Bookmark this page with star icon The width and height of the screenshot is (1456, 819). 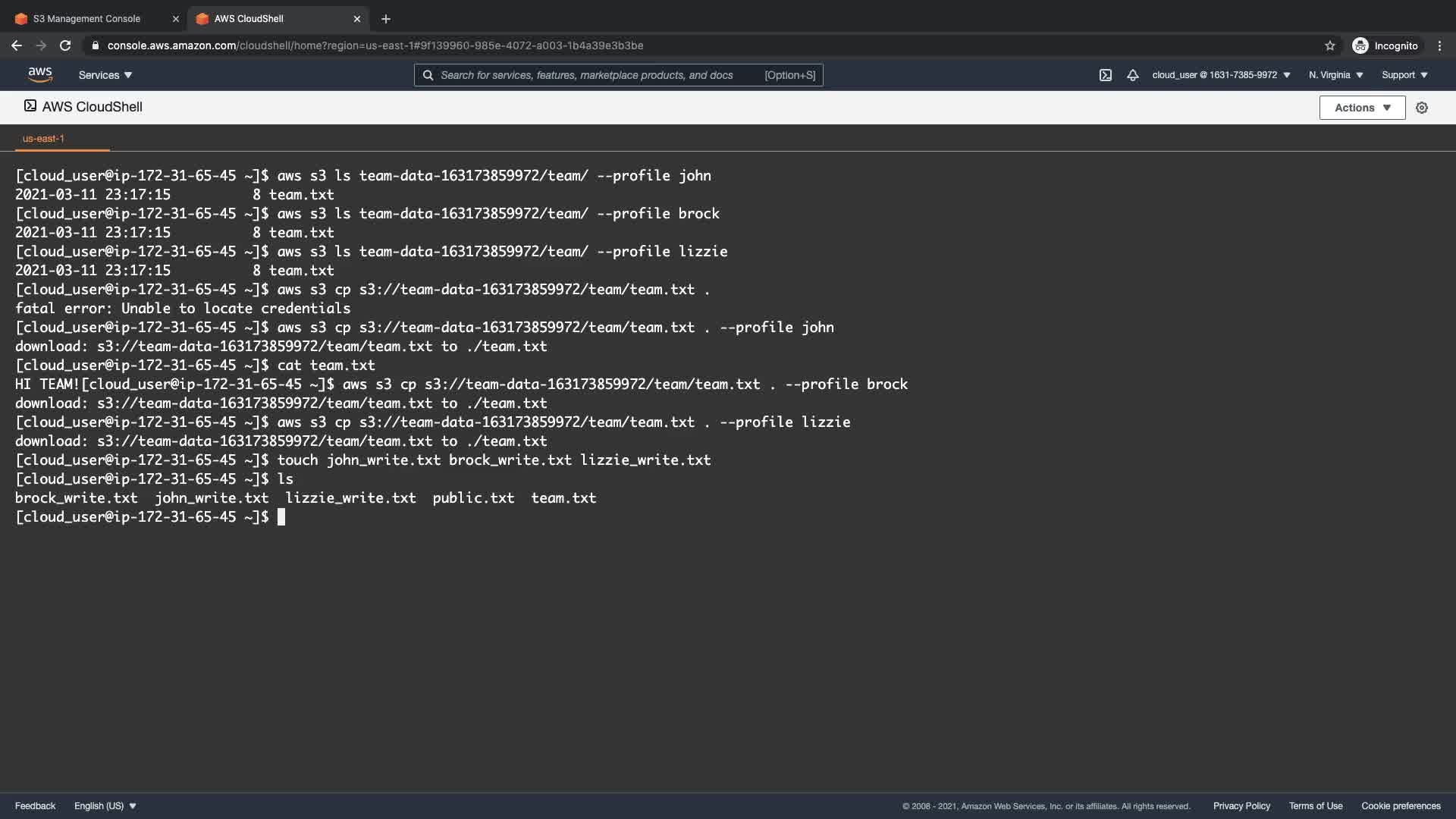(1329, 45)
